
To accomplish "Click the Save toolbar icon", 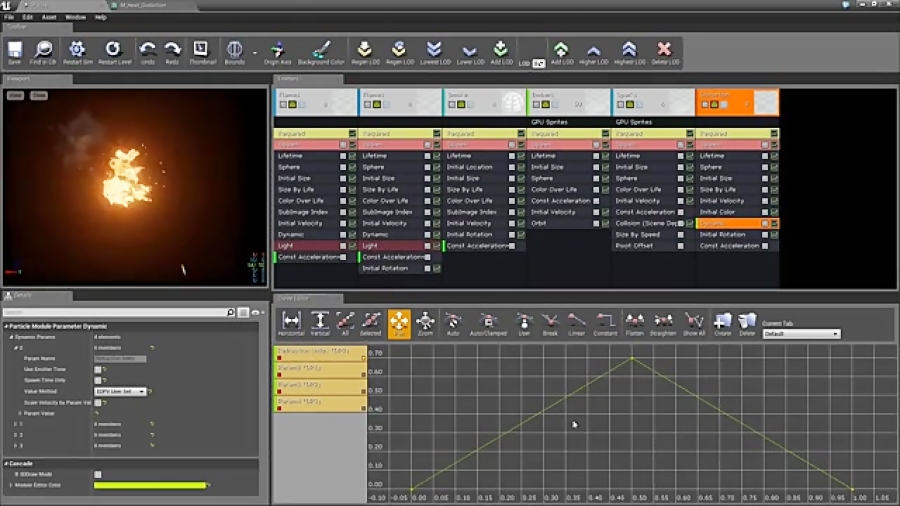I will [15, 51].
